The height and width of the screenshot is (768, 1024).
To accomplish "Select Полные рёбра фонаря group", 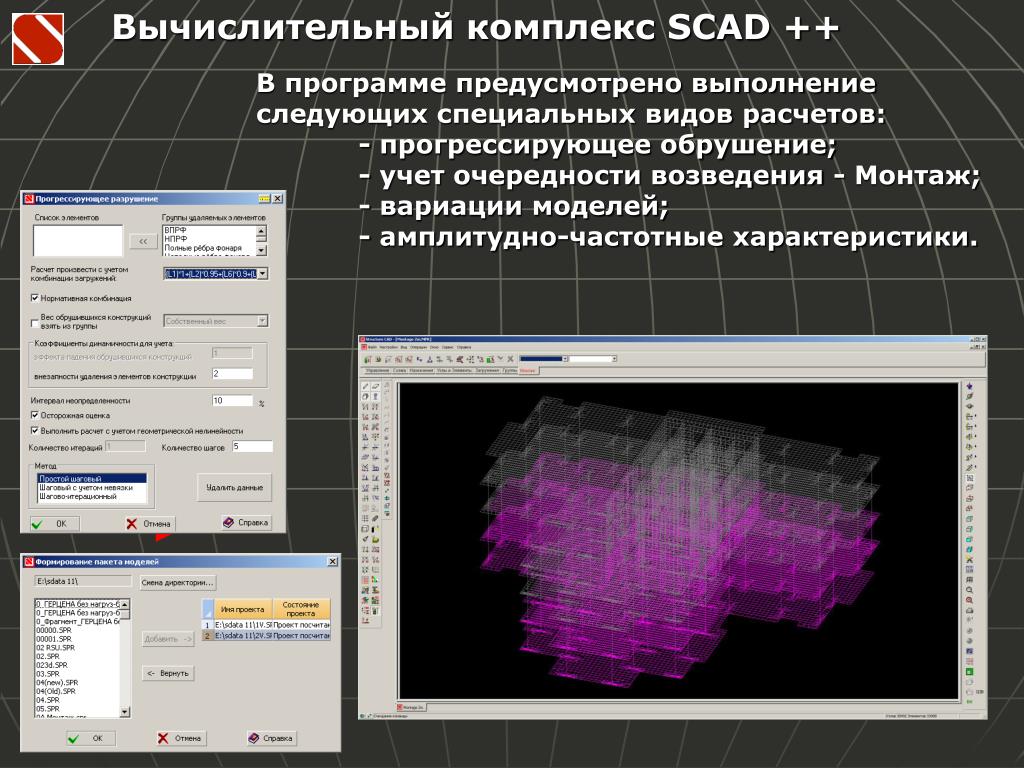I will pyautogui.click(x=208, y=248).
